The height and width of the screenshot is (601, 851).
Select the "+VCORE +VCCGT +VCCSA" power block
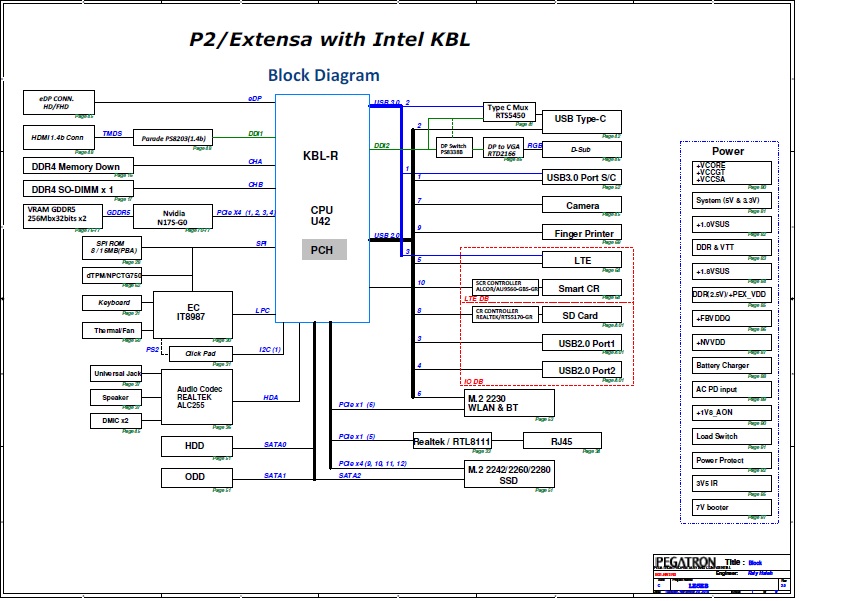[732, 173]
